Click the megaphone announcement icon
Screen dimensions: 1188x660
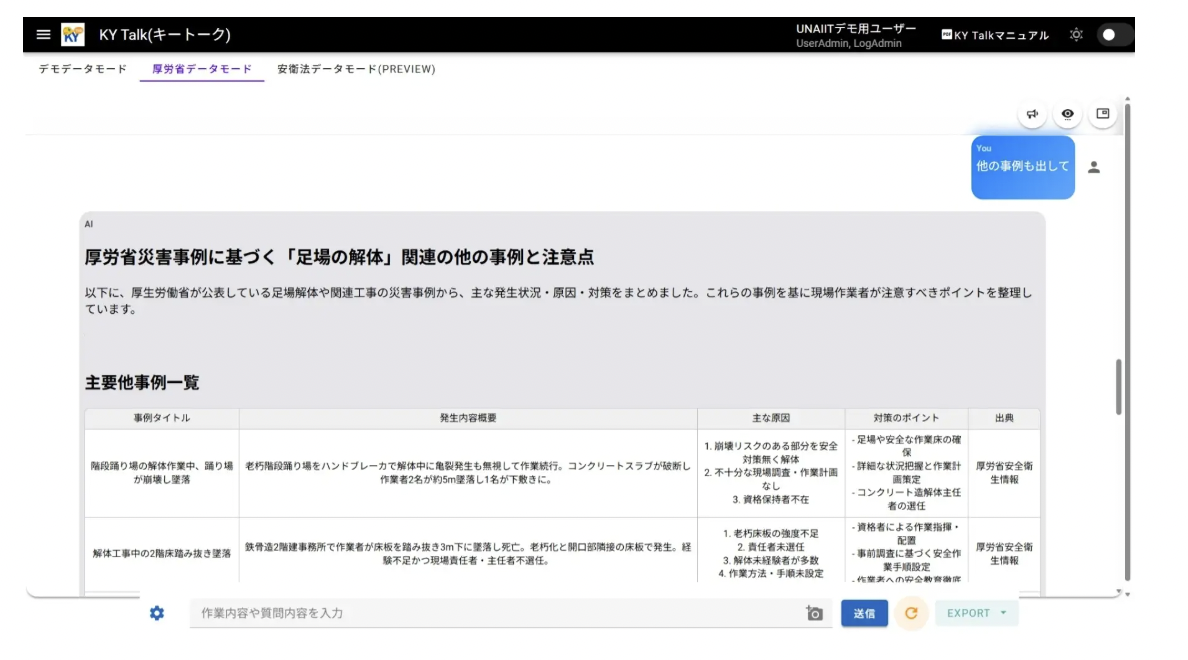coord(1032,114)
